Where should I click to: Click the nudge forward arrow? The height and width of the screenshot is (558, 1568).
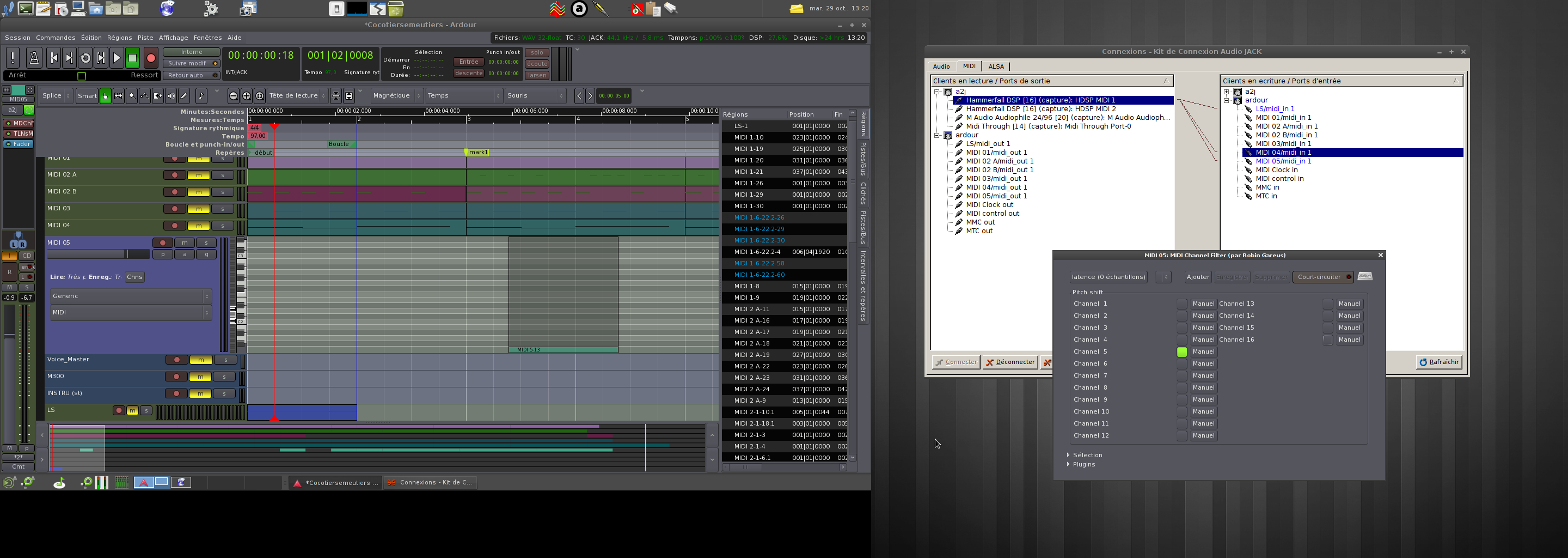[x=590, y=96]
